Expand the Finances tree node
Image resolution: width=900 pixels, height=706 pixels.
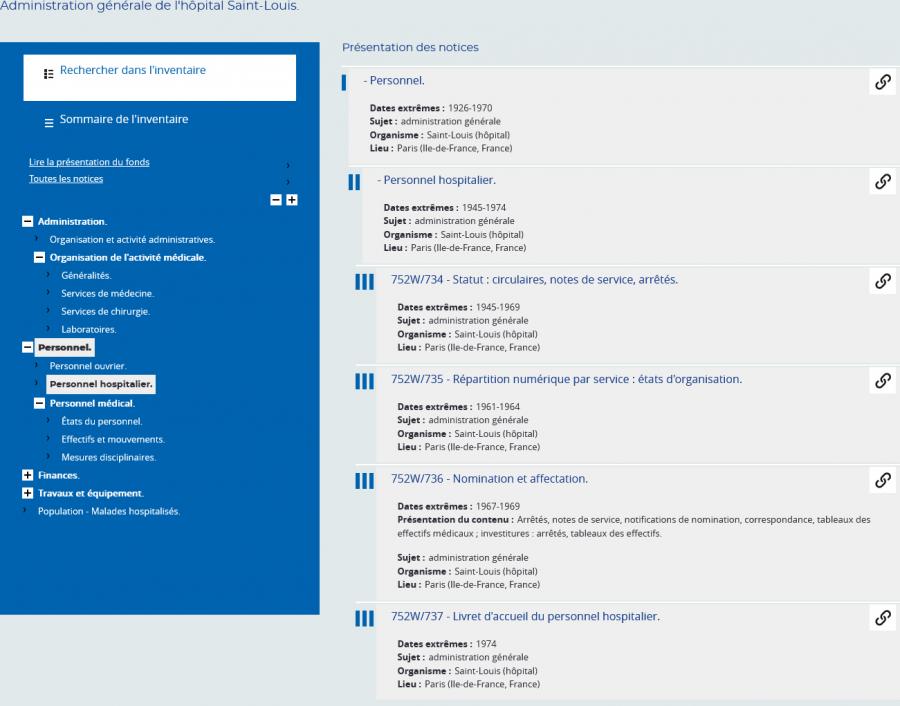coord(28,475)
